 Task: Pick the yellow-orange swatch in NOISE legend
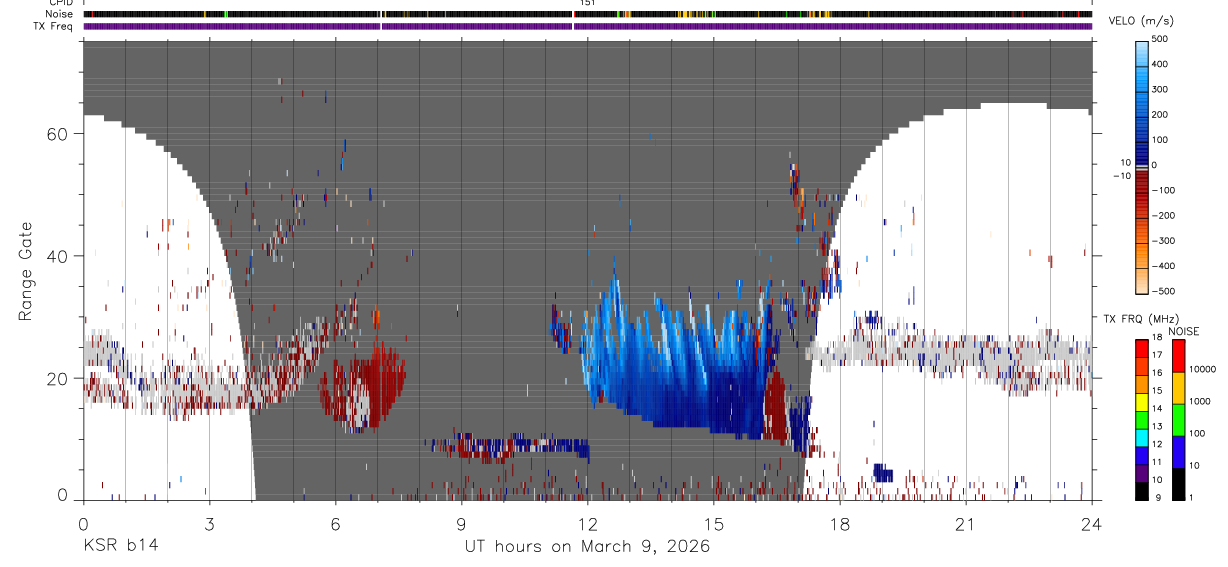click(1179, 388)
